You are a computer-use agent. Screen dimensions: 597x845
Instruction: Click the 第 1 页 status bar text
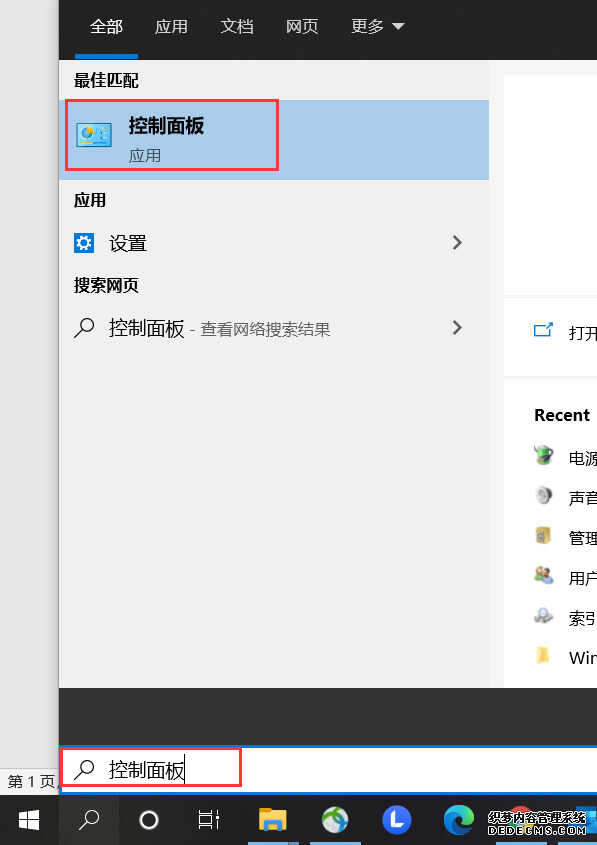[31, 781]
